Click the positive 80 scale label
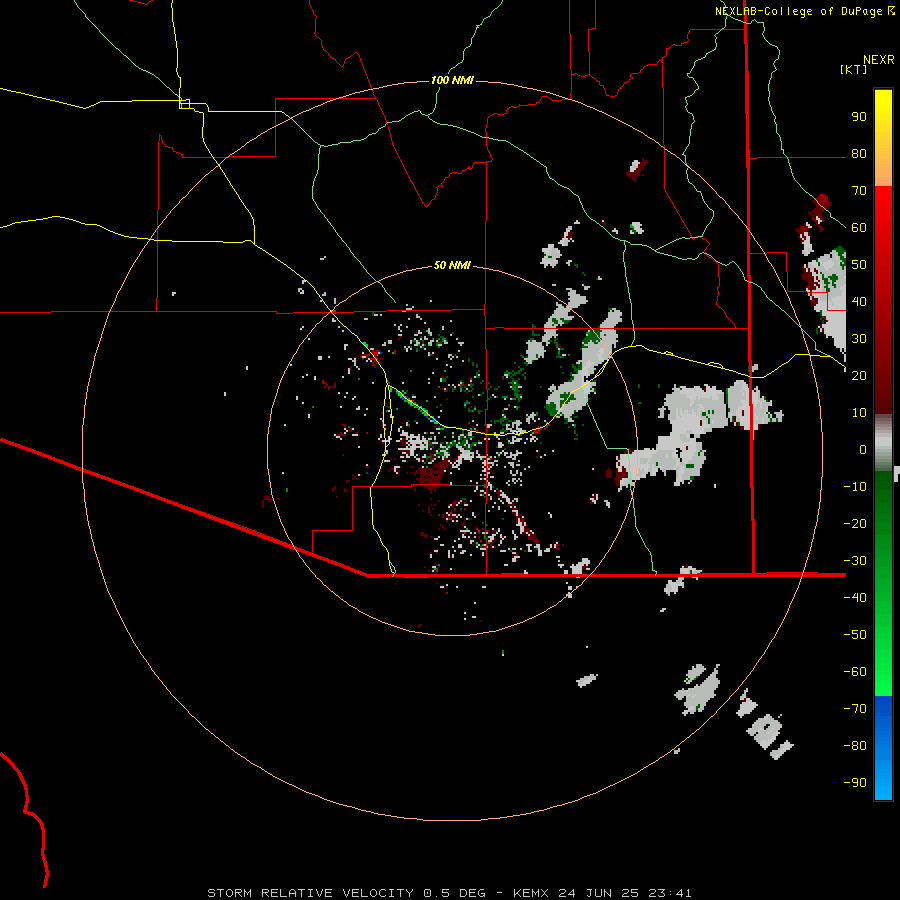The image size is (900, 900). coord(859,154)
